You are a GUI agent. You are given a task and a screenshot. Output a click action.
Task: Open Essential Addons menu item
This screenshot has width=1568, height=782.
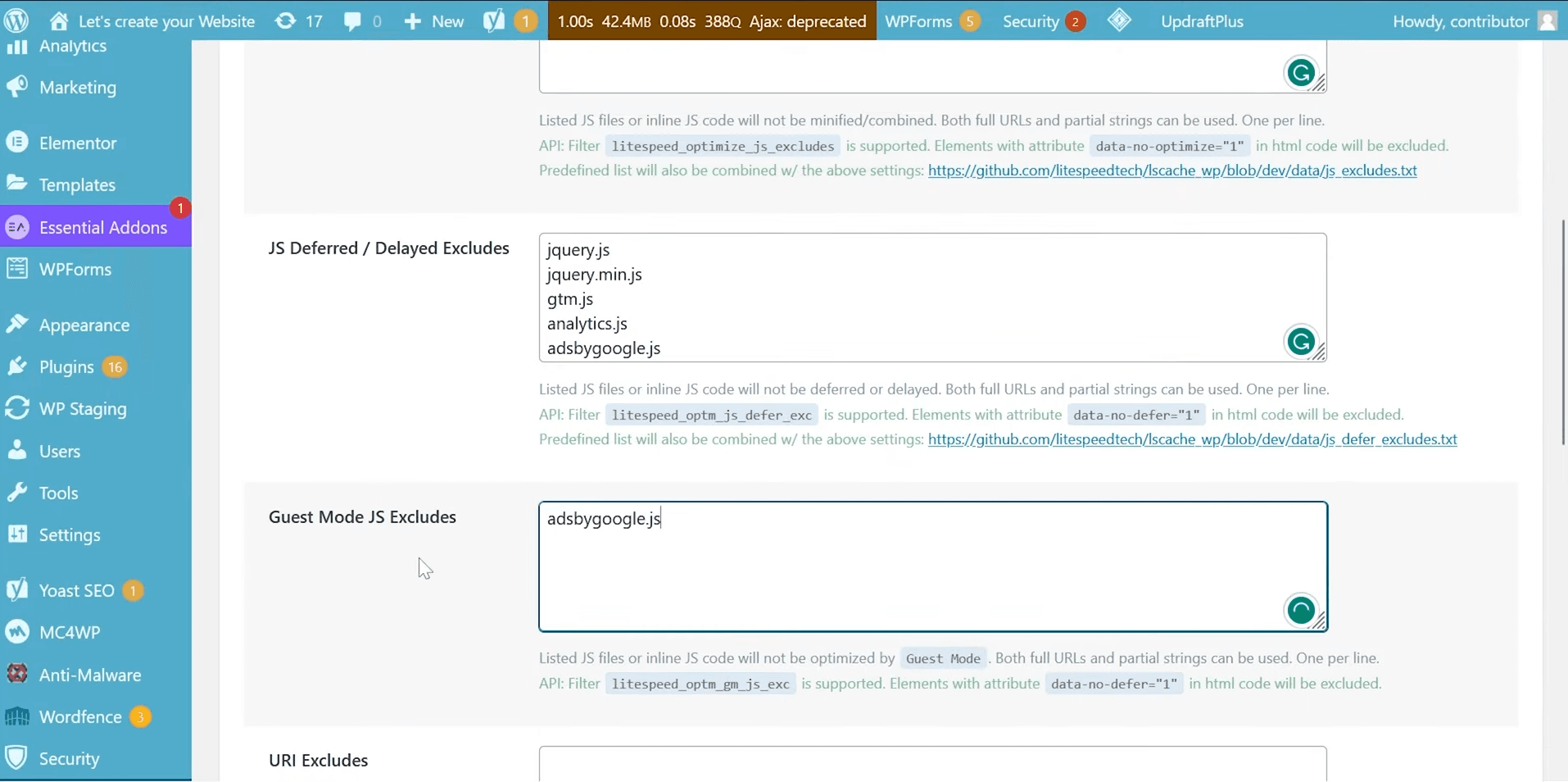point(96,227)
